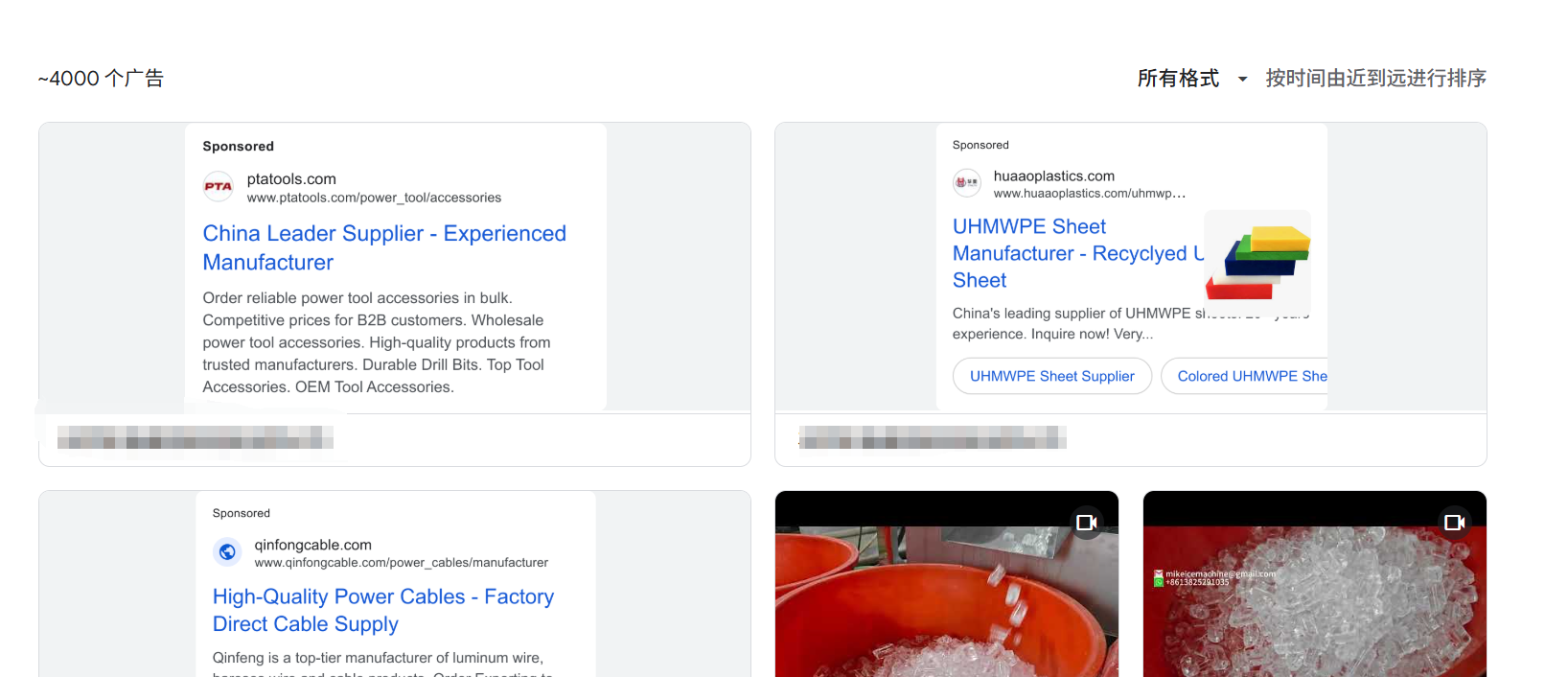Open the 所有格式 format dropdown

(1192, 79)
